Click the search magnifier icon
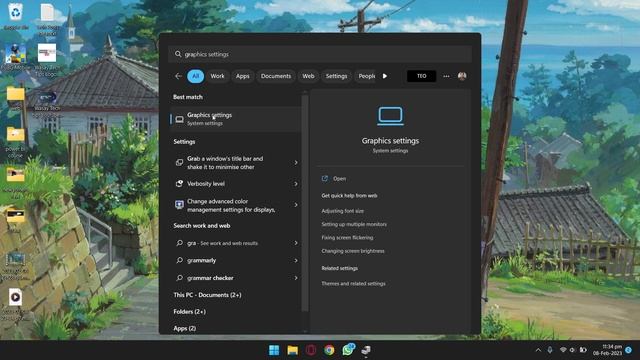The height and width of the screenshot is (360, 640). pos(178,54)
